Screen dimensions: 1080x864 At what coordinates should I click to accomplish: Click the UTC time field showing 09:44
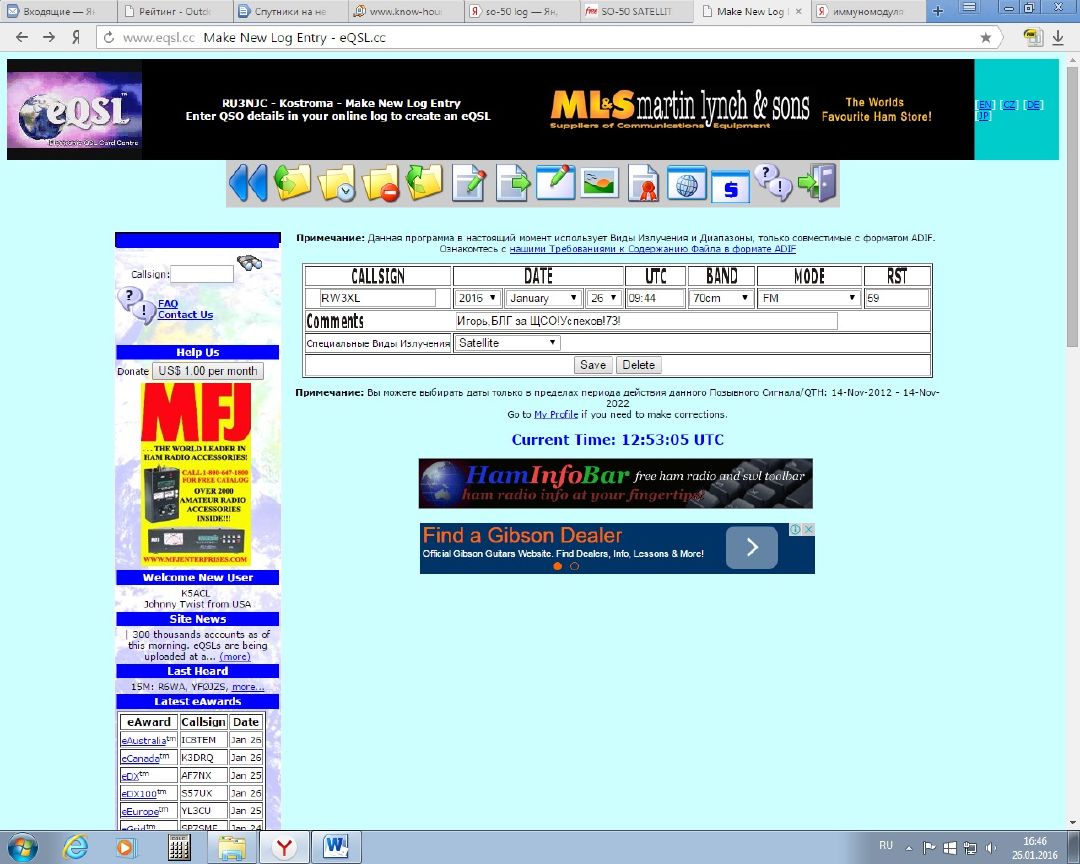coord(656,298)
